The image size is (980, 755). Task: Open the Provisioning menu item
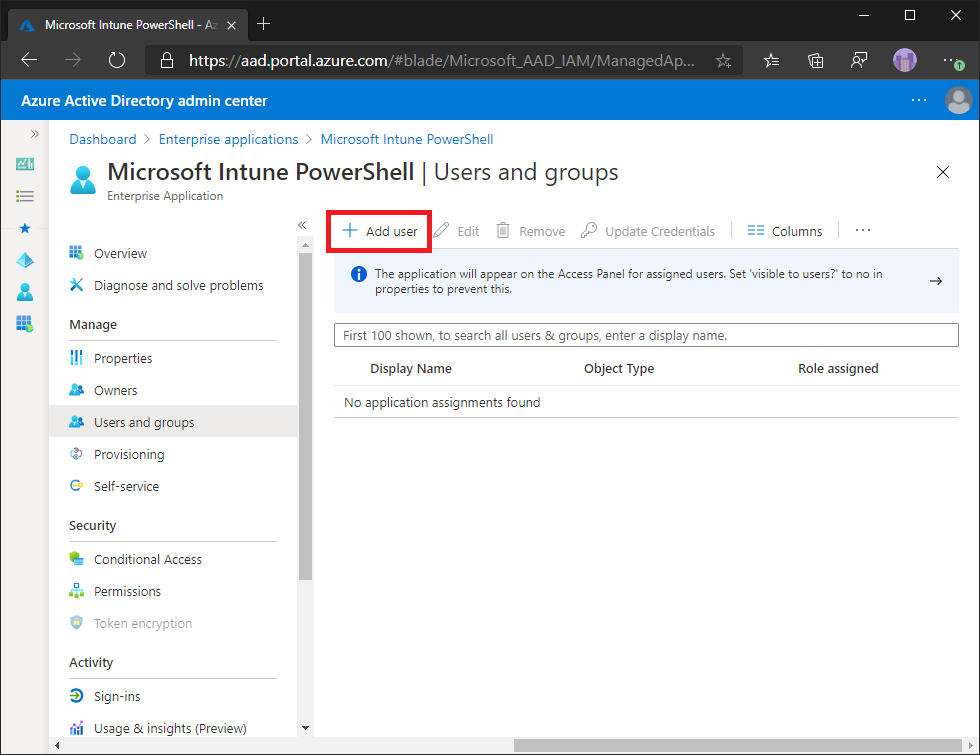point(172,454)
